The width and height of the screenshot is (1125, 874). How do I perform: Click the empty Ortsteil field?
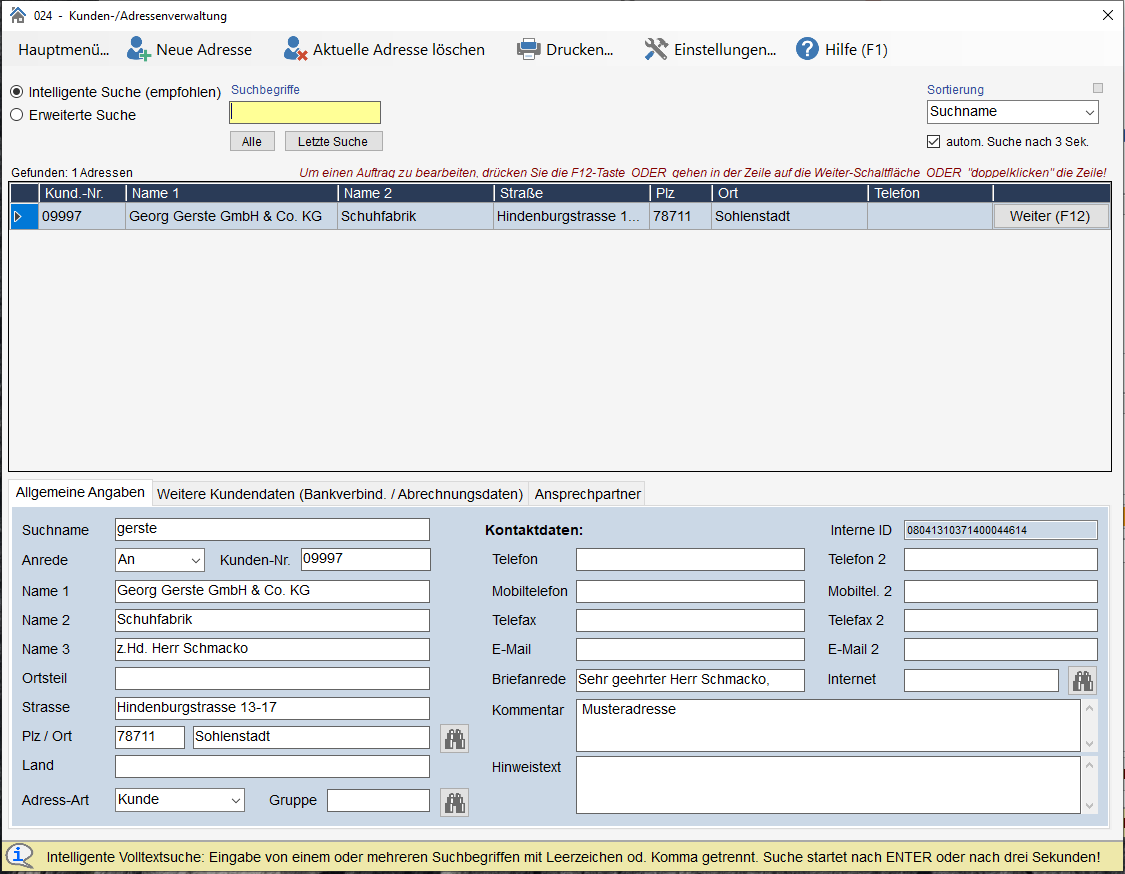(x=272, y=678)
